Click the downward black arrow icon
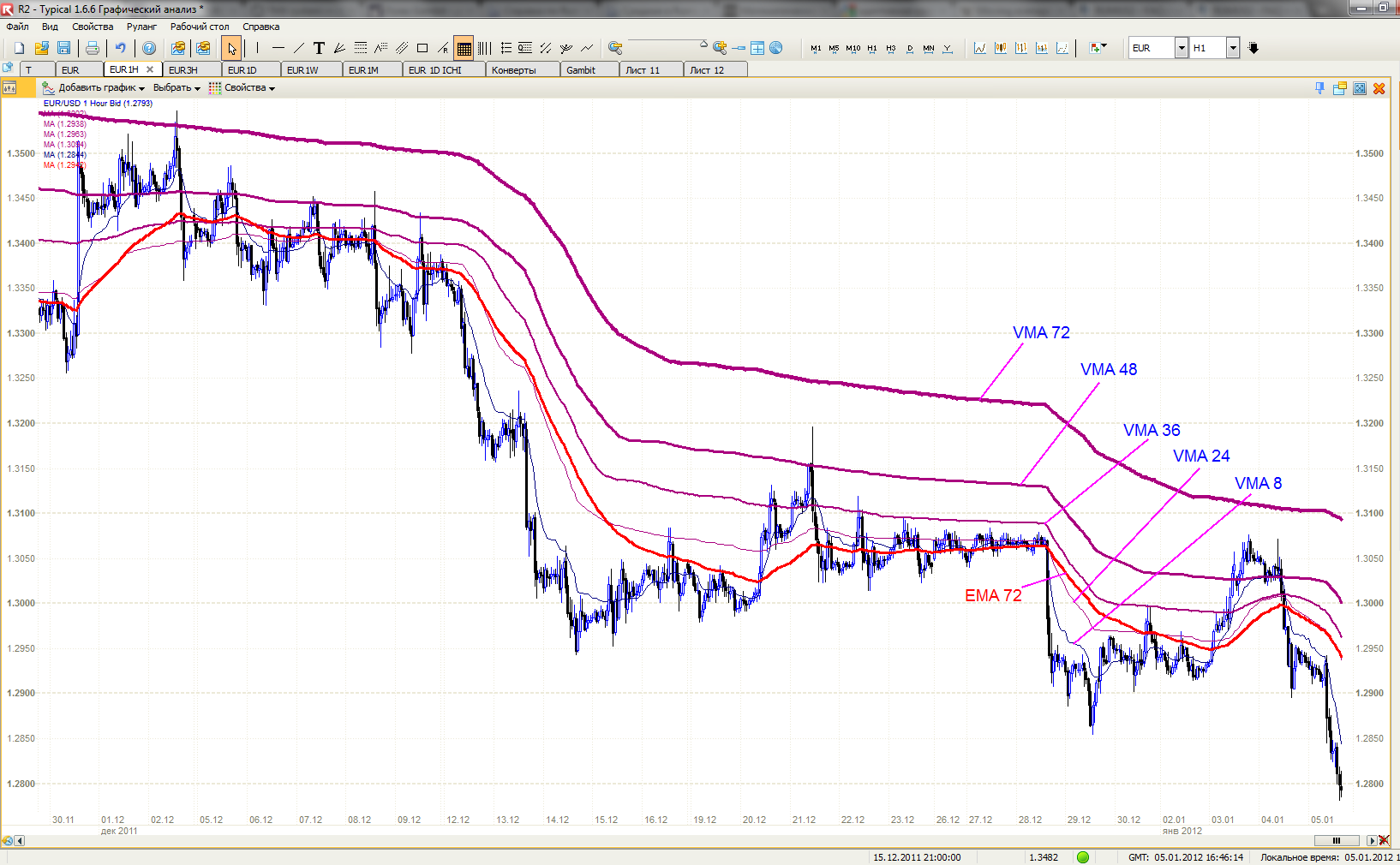1400x865 pixels. pos(1253,48)
